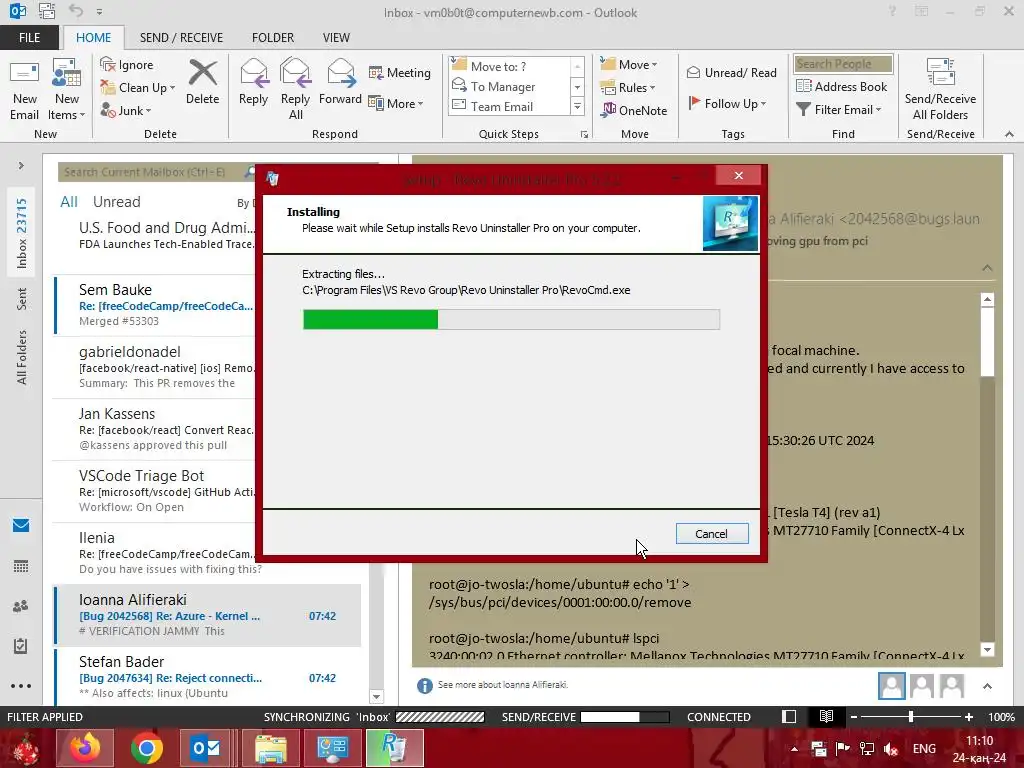Viewport: 1024px width, 768px height.
Task: Expand the folder pane
Action: pos(21,166)
